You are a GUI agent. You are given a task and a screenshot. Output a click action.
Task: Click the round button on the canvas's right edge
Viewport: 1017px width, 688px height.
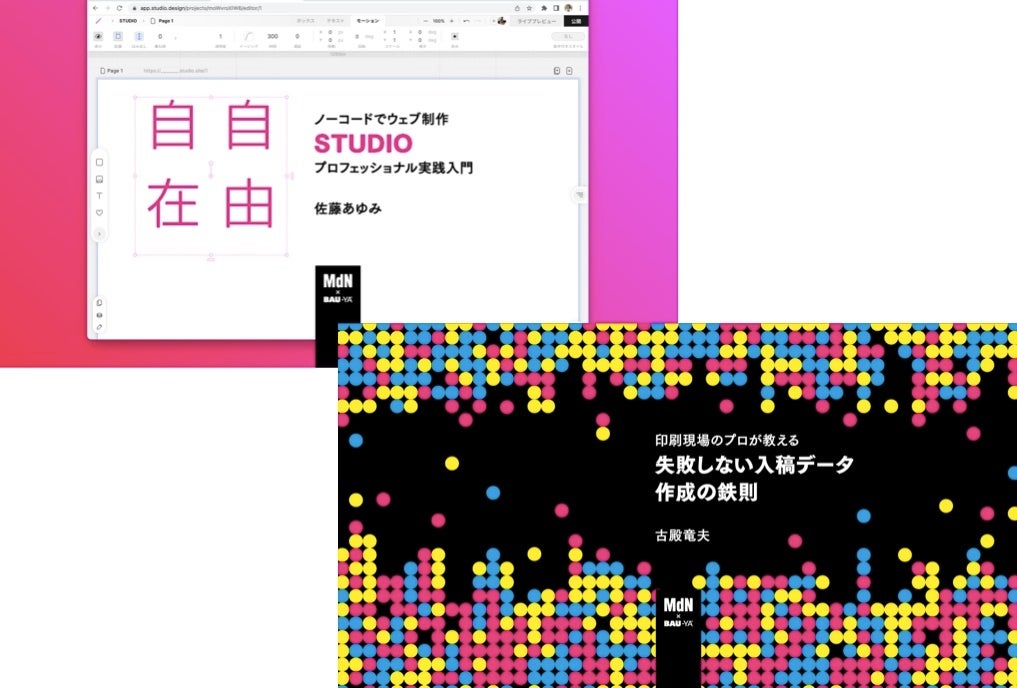pyautogui.click(x=580, y=195)
